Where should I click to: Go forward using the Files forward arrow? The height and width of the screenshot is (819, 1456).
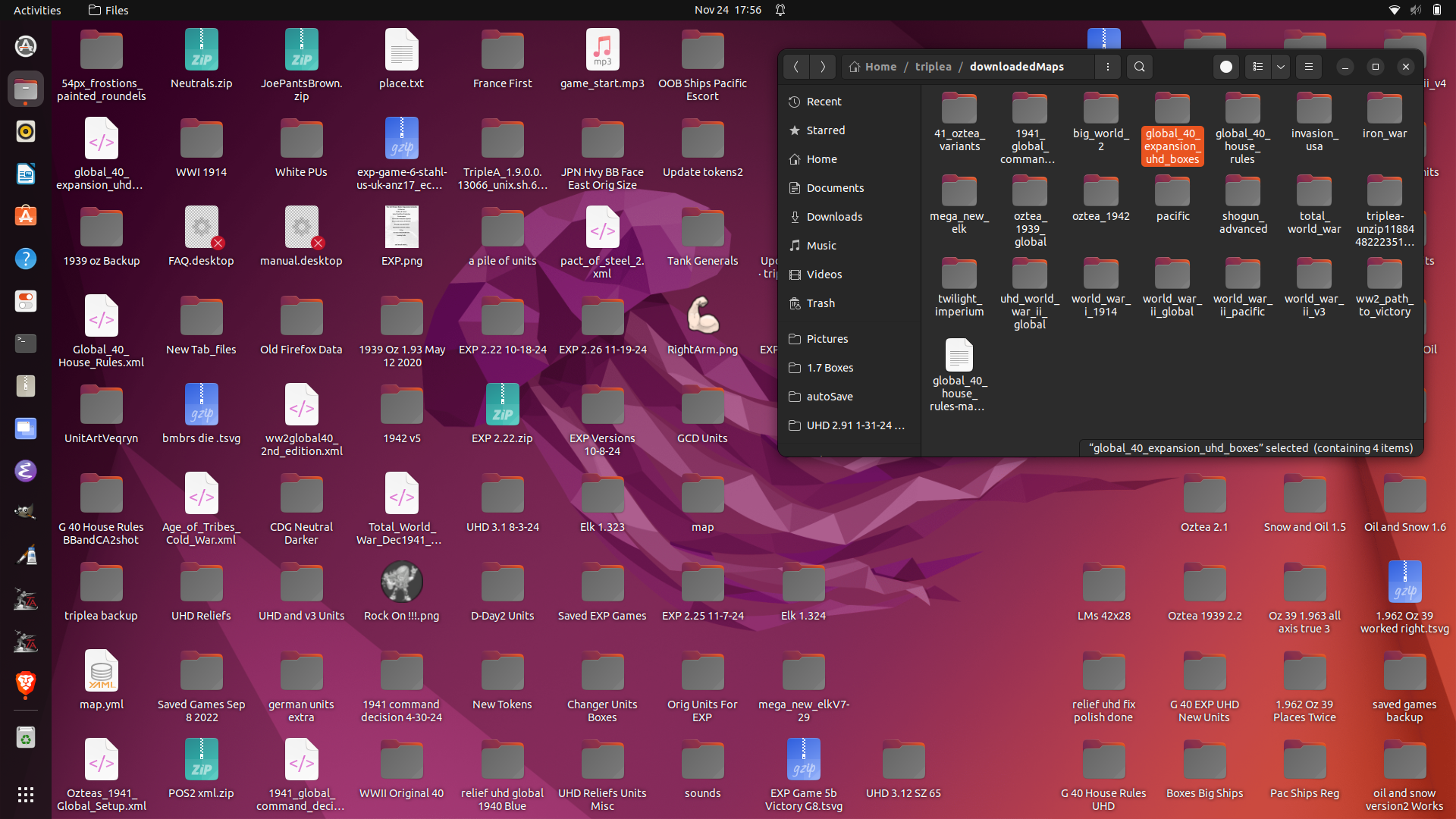[823, 67]
